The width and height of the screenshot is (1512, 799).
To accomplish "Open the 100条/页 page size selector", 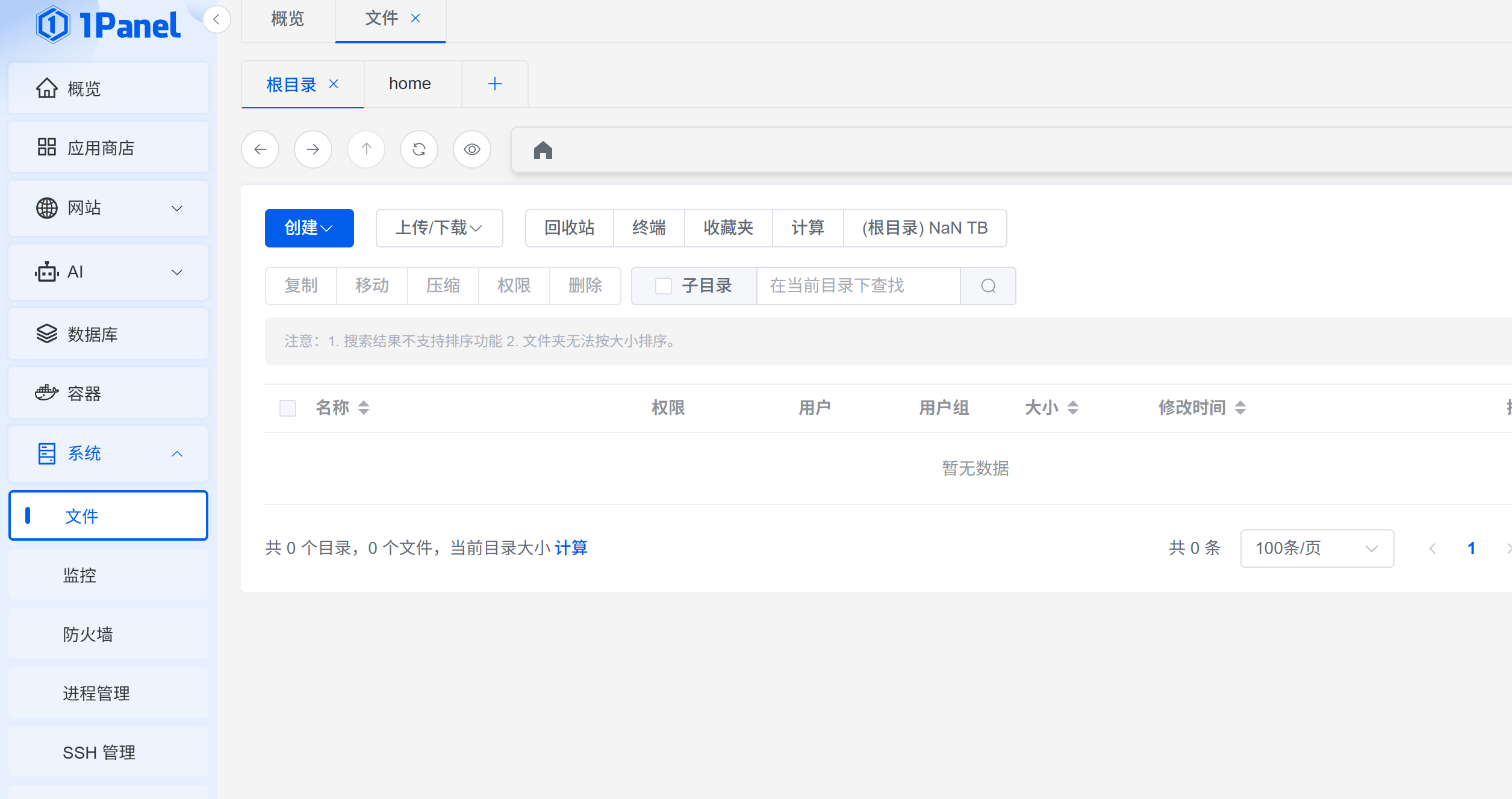I will 1316,549.
